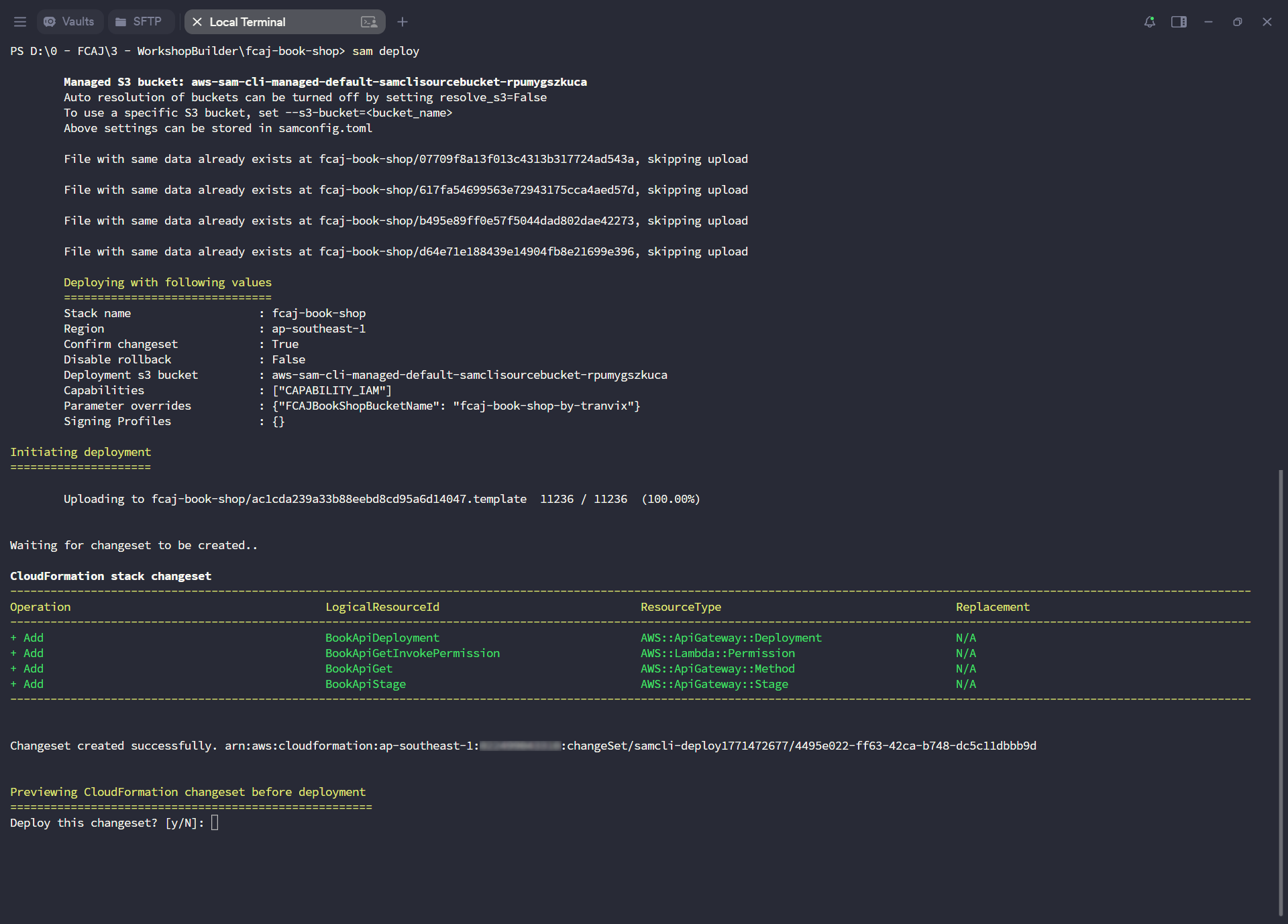1288x924 pixels.
Task: Click region value ap-southeast-1
Action: click(x=319, y=329)
